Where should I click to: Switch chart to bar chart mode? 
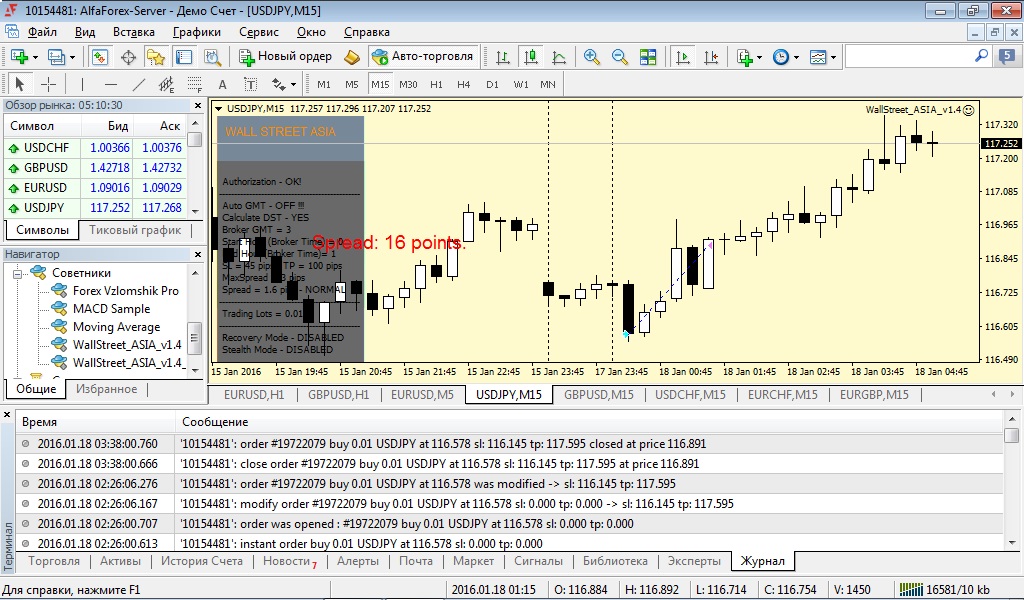point(503,57)
